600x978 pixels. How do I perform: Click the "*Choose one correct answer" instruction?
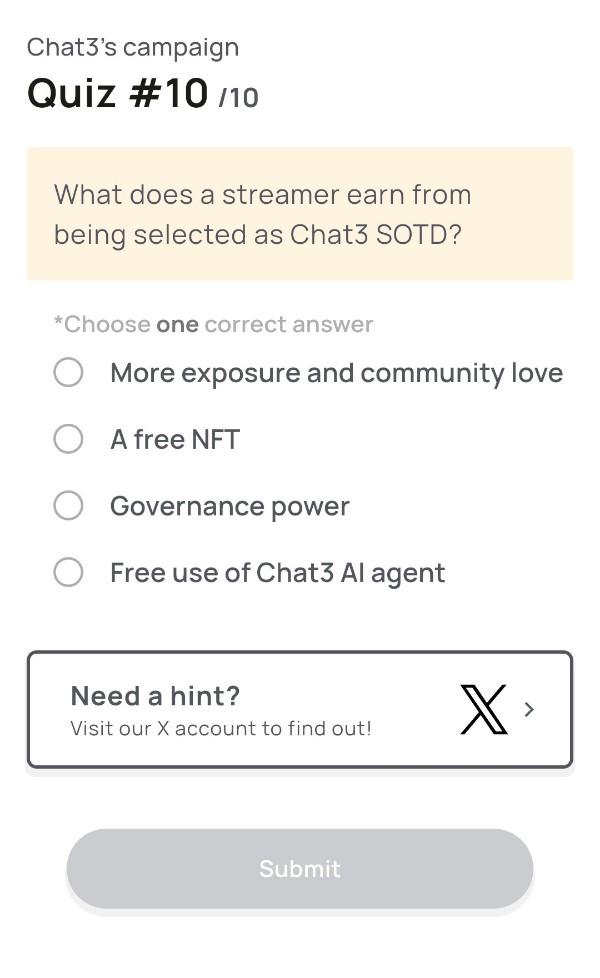pos(213,324)
